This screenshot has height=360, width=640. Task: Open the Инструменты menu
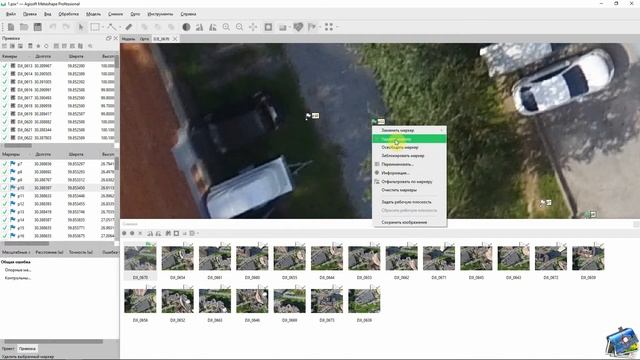[x=160, y=14]
